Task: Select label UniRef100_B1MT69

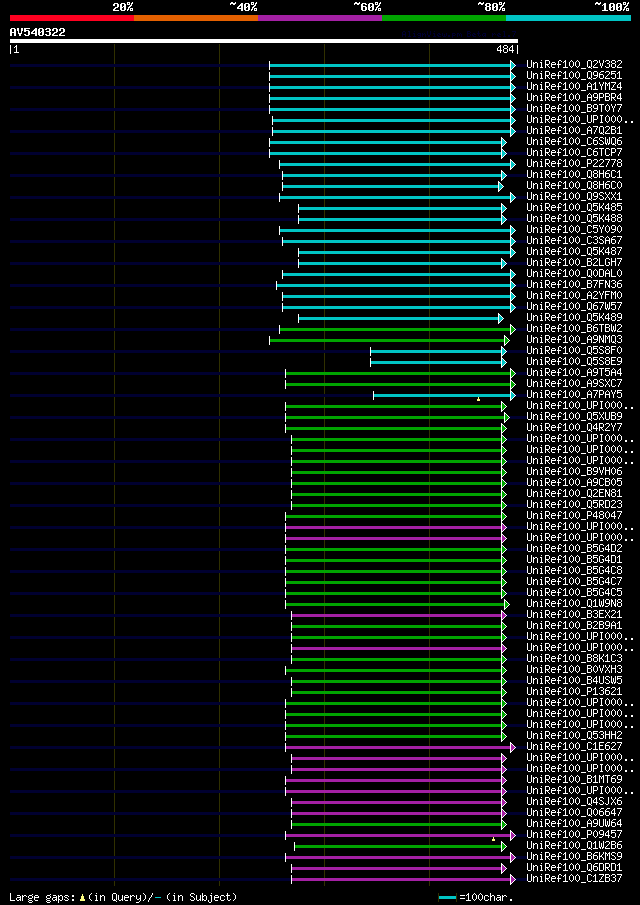Action: pyautogui.click(x=574, y=780)
